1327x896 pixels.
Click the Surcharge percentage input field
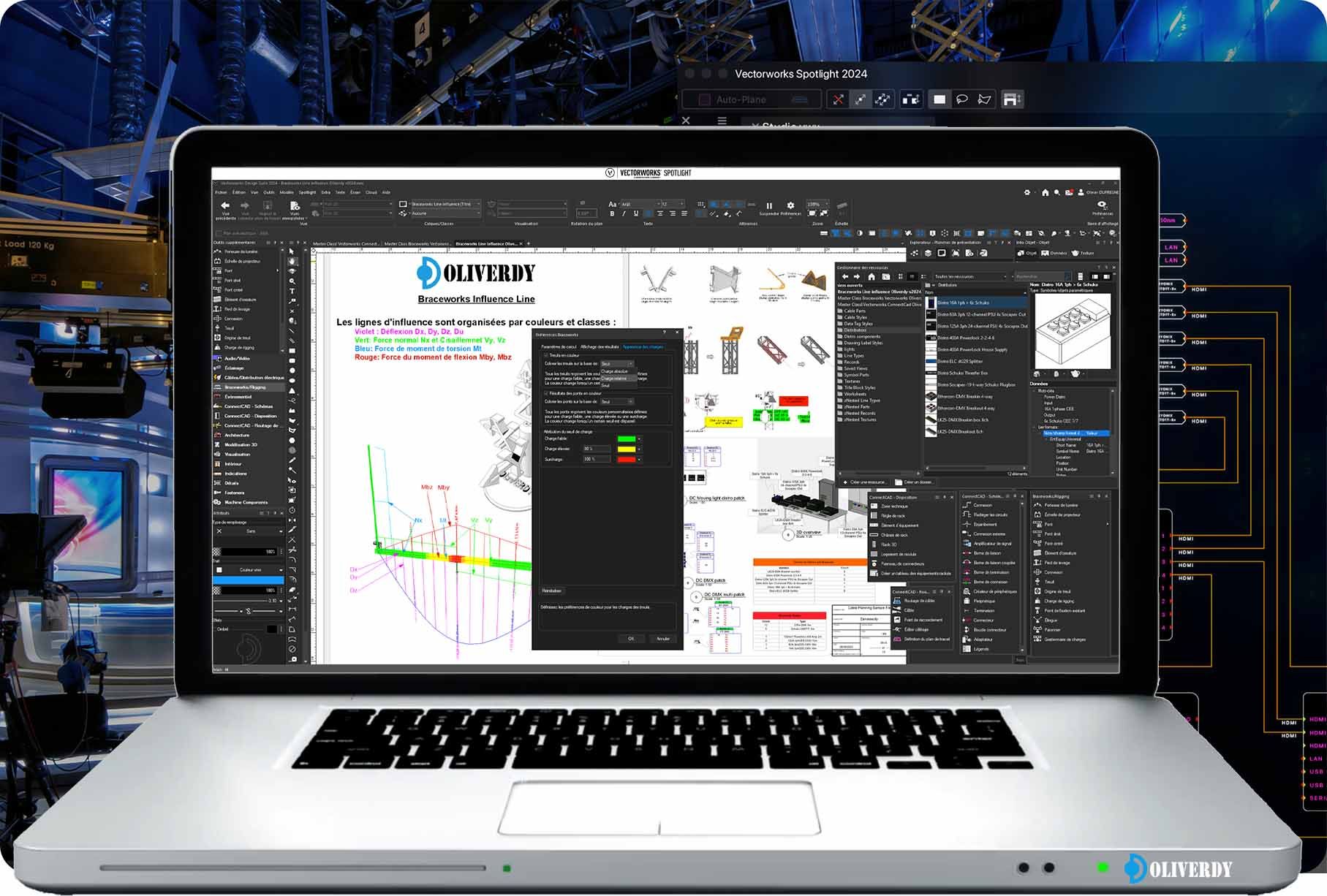point(597,459)
